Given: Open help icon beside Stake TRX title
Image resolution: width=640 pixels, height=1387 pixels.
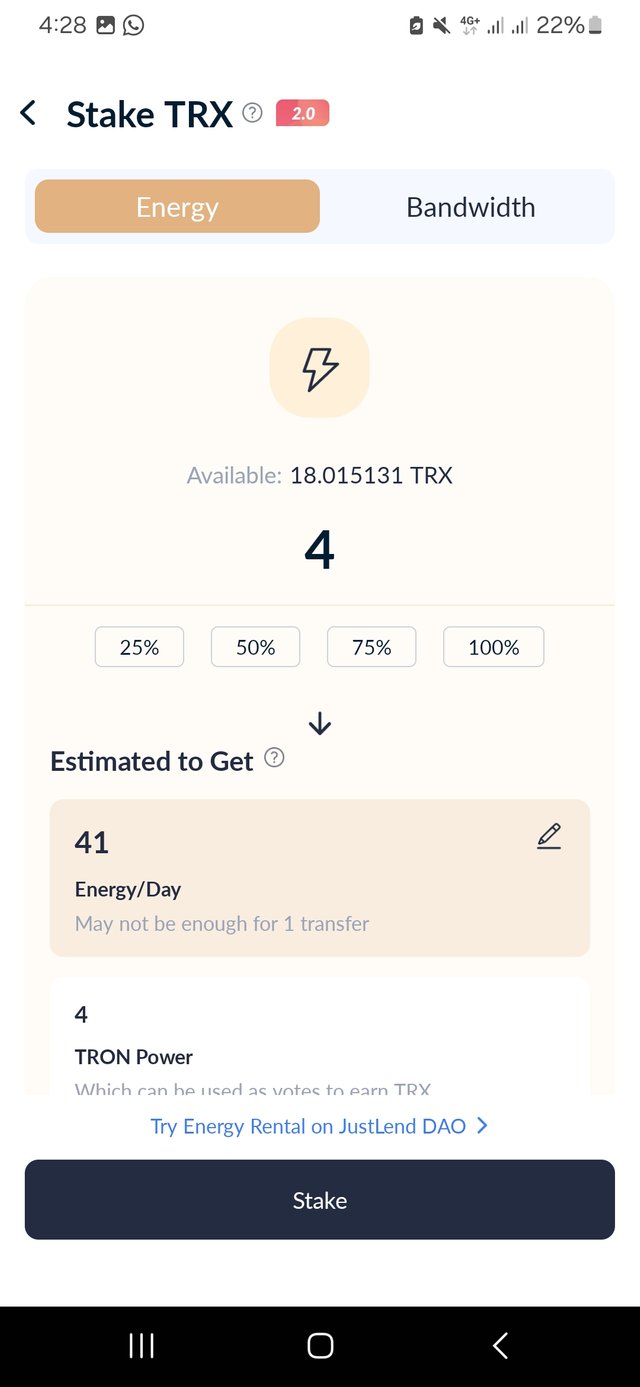Looking at the screenshot, I should 253,113.
